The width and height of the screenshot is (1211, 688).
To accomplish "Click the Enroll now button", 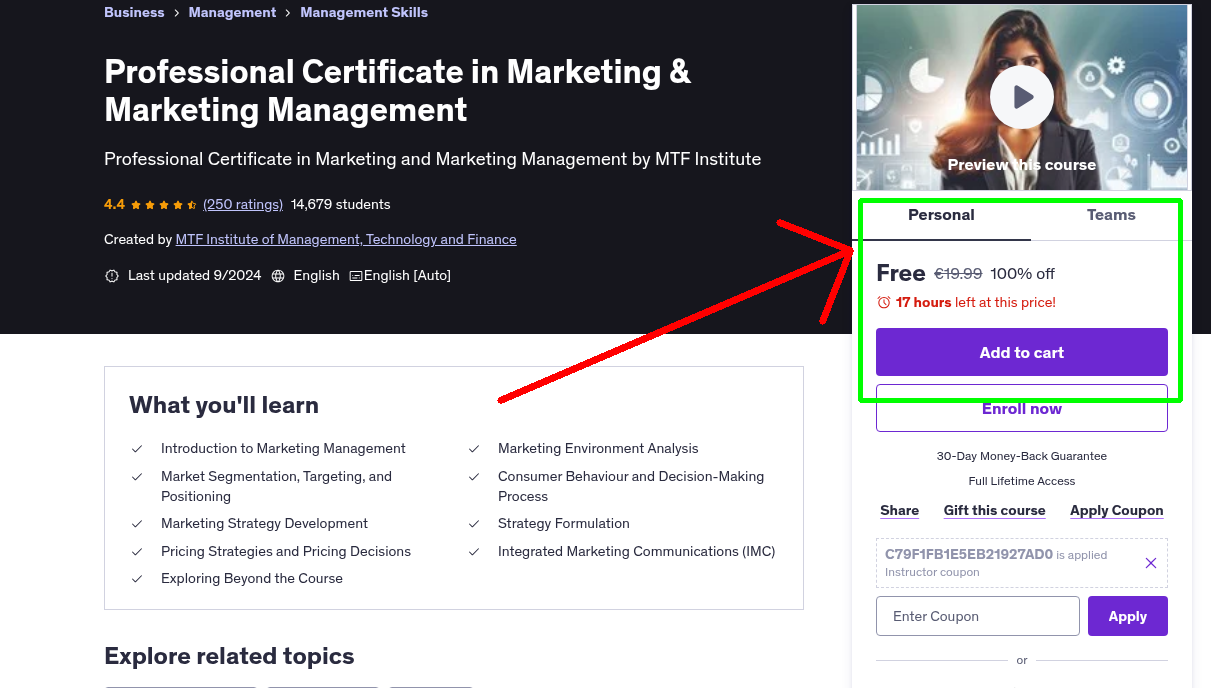I will tap(1022, 408).
